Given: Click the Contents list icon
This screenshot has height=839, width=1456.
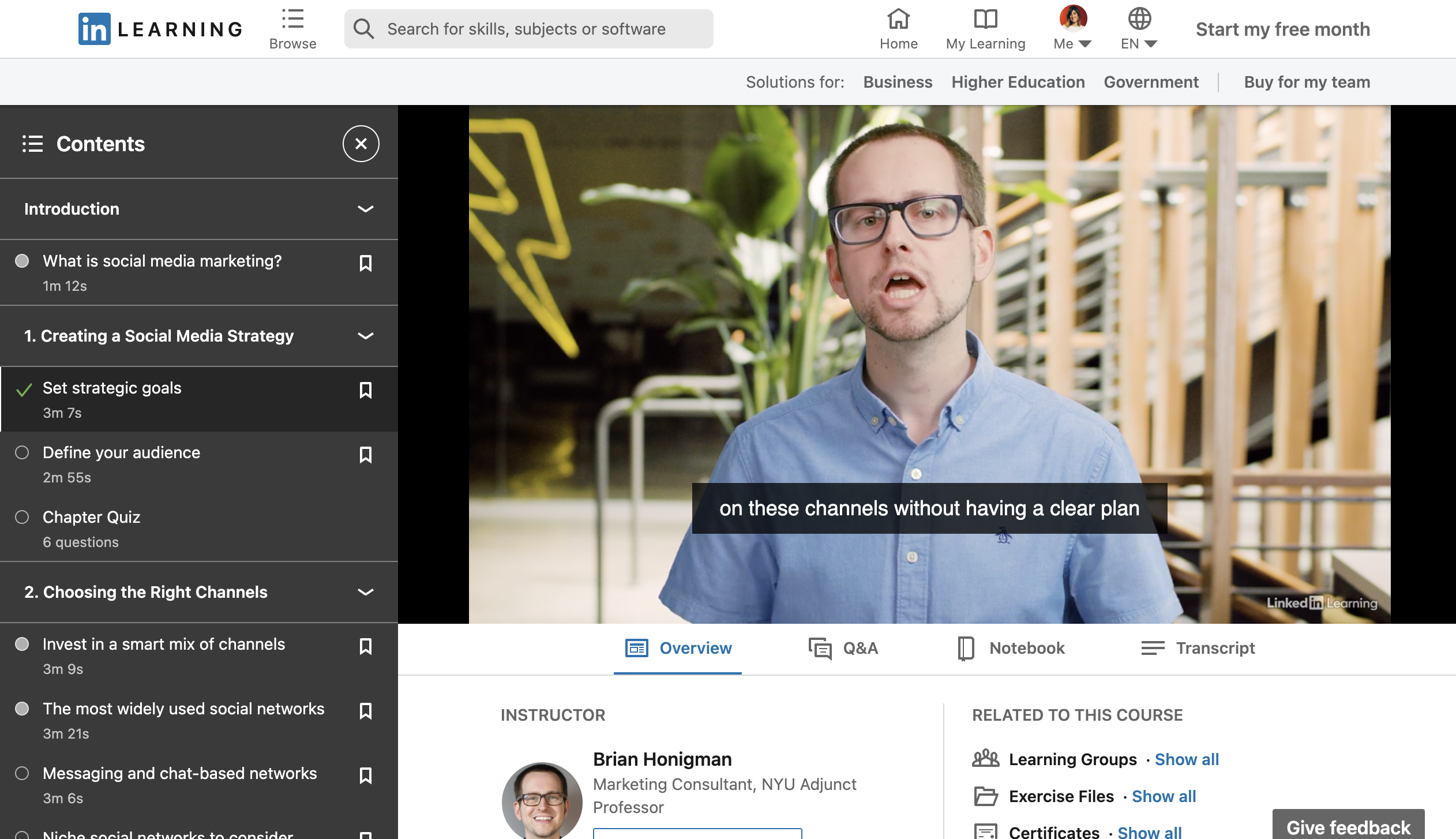Looking at the screenshot, I should point(33,143).
